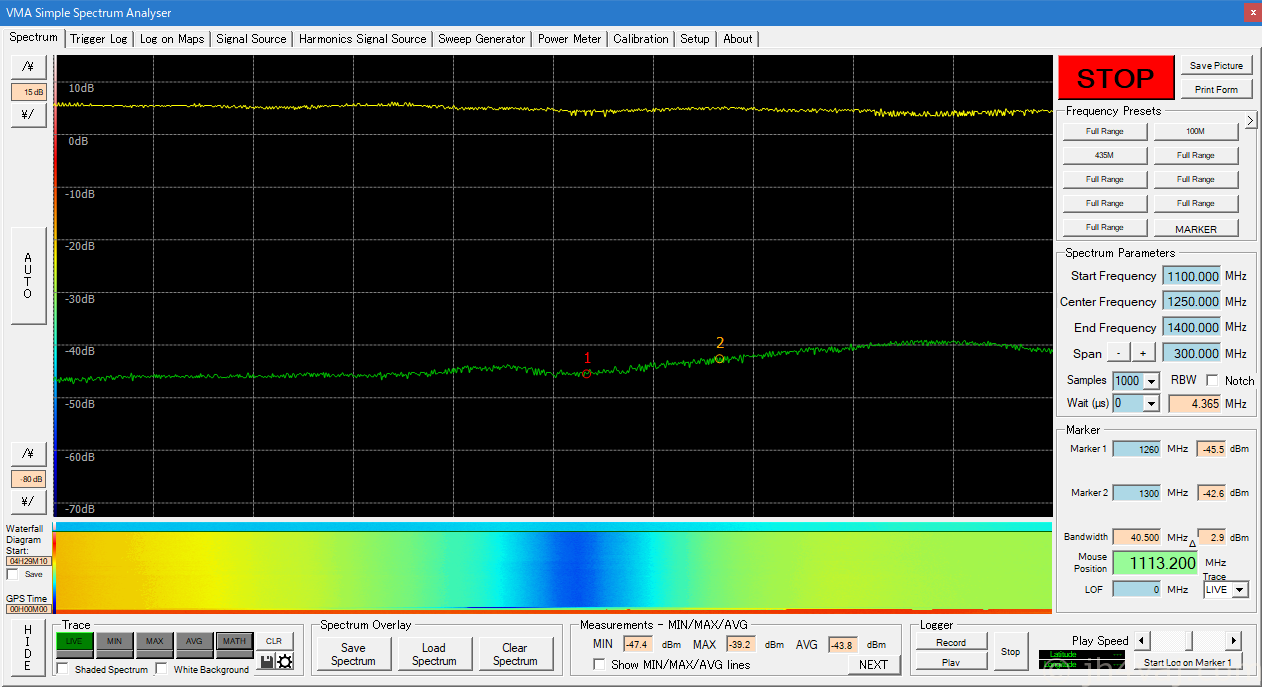Check the waterfall Save checkbox
Screen dimensions: 1262x687
point(12,574)
